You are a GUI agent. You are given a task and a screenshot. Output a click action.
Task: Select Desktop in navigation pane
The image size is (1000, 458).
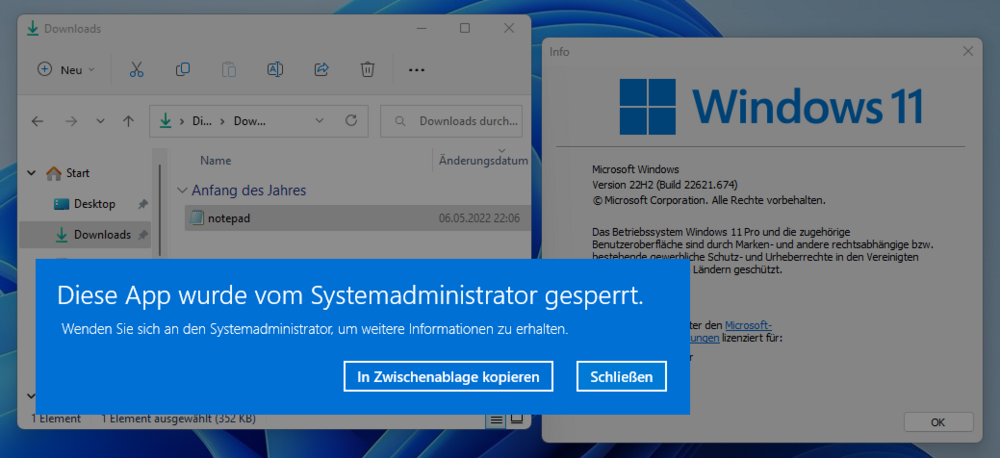(94, 204)
